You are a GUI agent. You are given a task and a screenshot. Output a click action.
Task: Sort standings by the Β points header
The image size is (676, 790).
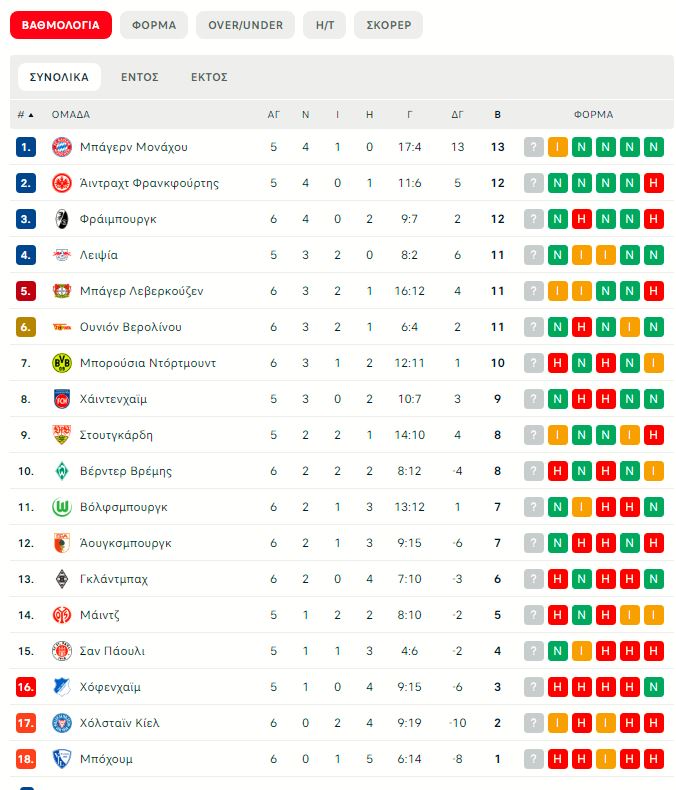[498, 115]
